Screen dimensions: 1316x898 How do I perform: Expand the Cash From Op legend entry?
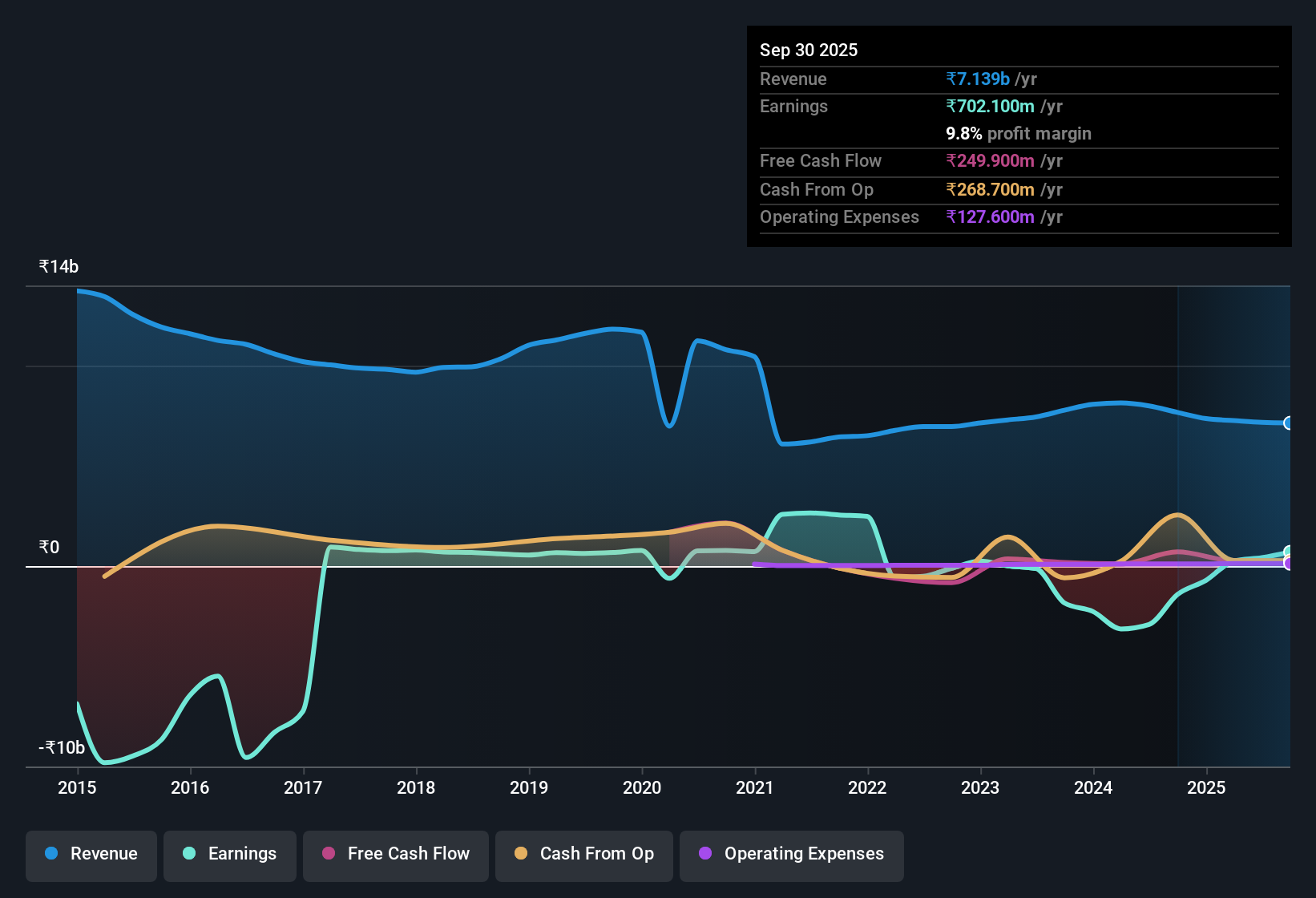click(584, 856)
